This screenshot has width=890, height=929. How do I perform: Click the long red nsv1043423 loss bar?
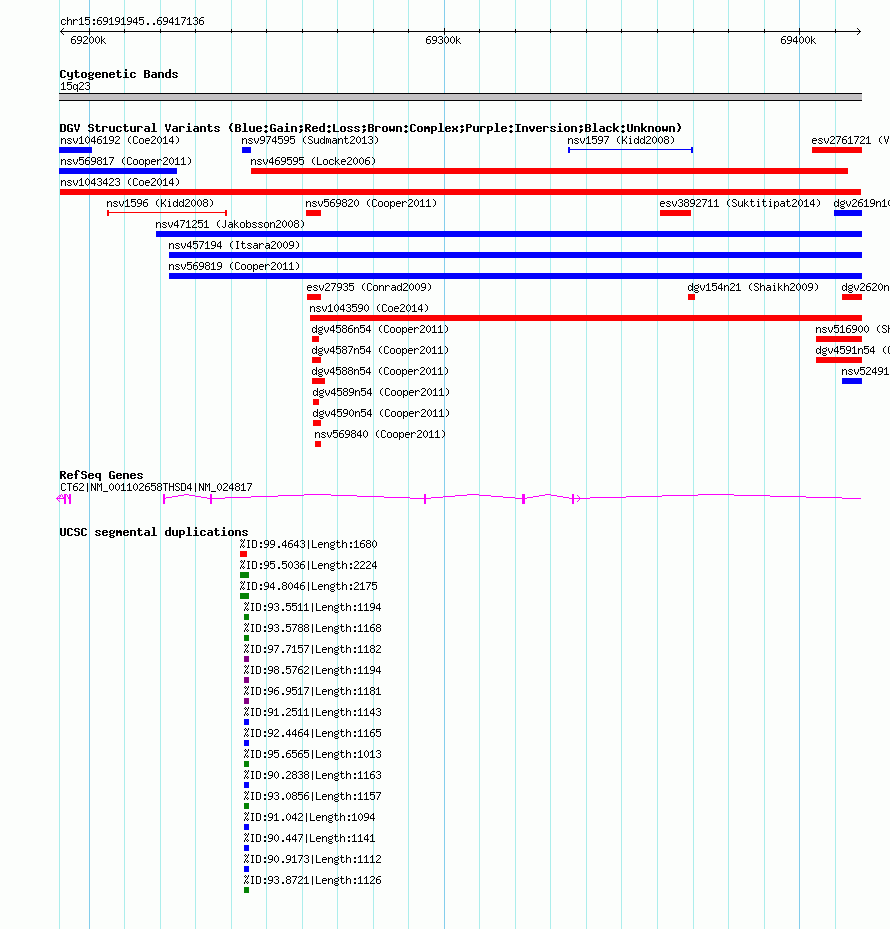point(460,192)
